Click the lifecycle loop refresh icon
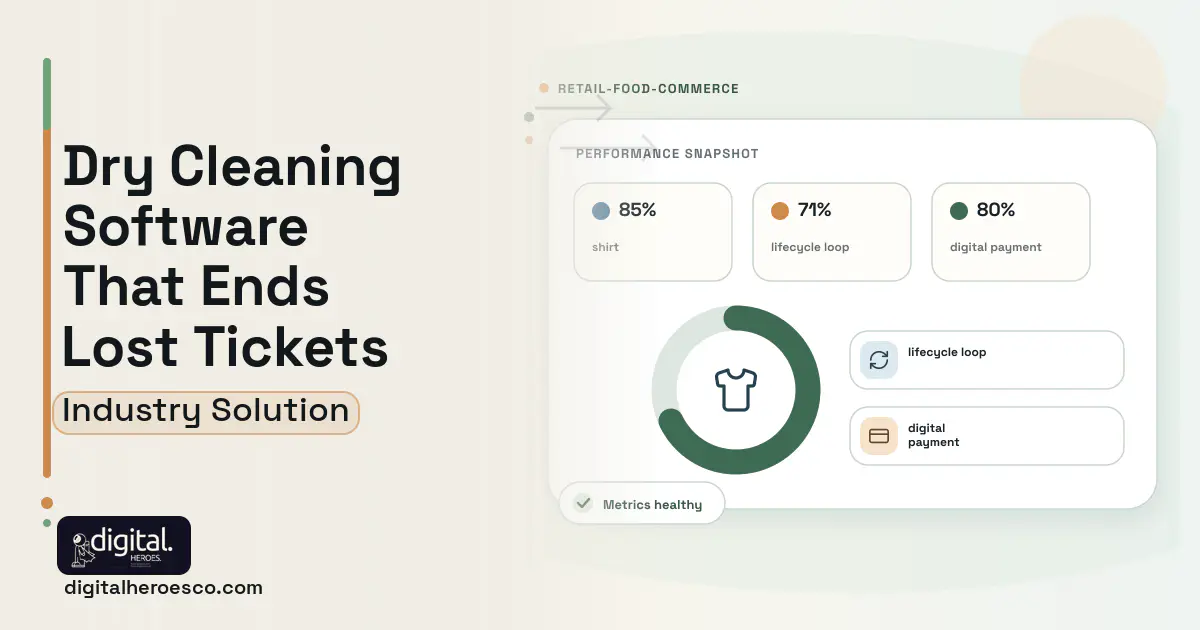 coord(879,360)
